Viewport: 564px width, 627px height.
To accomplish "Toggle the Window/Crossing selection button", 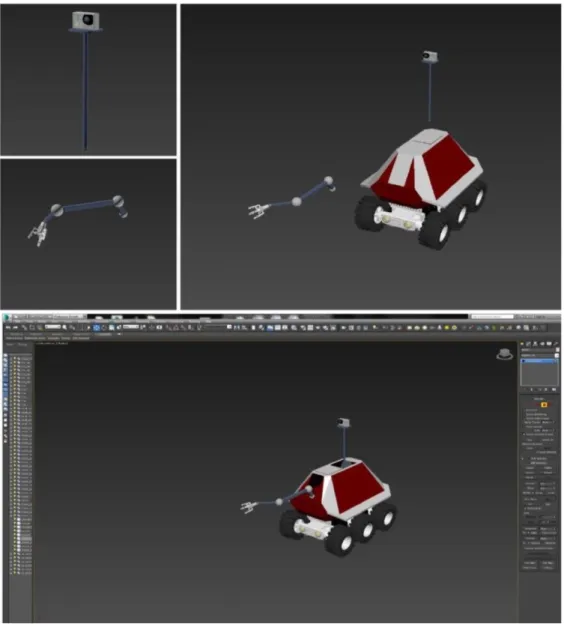I will click(x=88, y=327).
